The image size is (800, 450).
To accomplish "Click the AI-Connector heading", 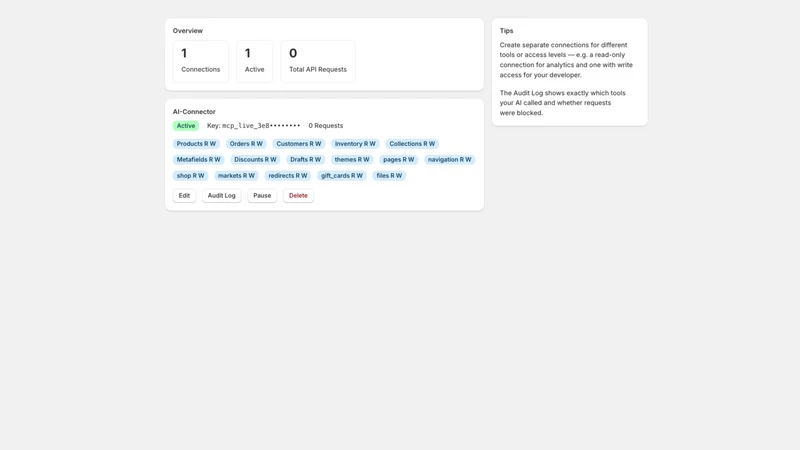I will 194,112.
